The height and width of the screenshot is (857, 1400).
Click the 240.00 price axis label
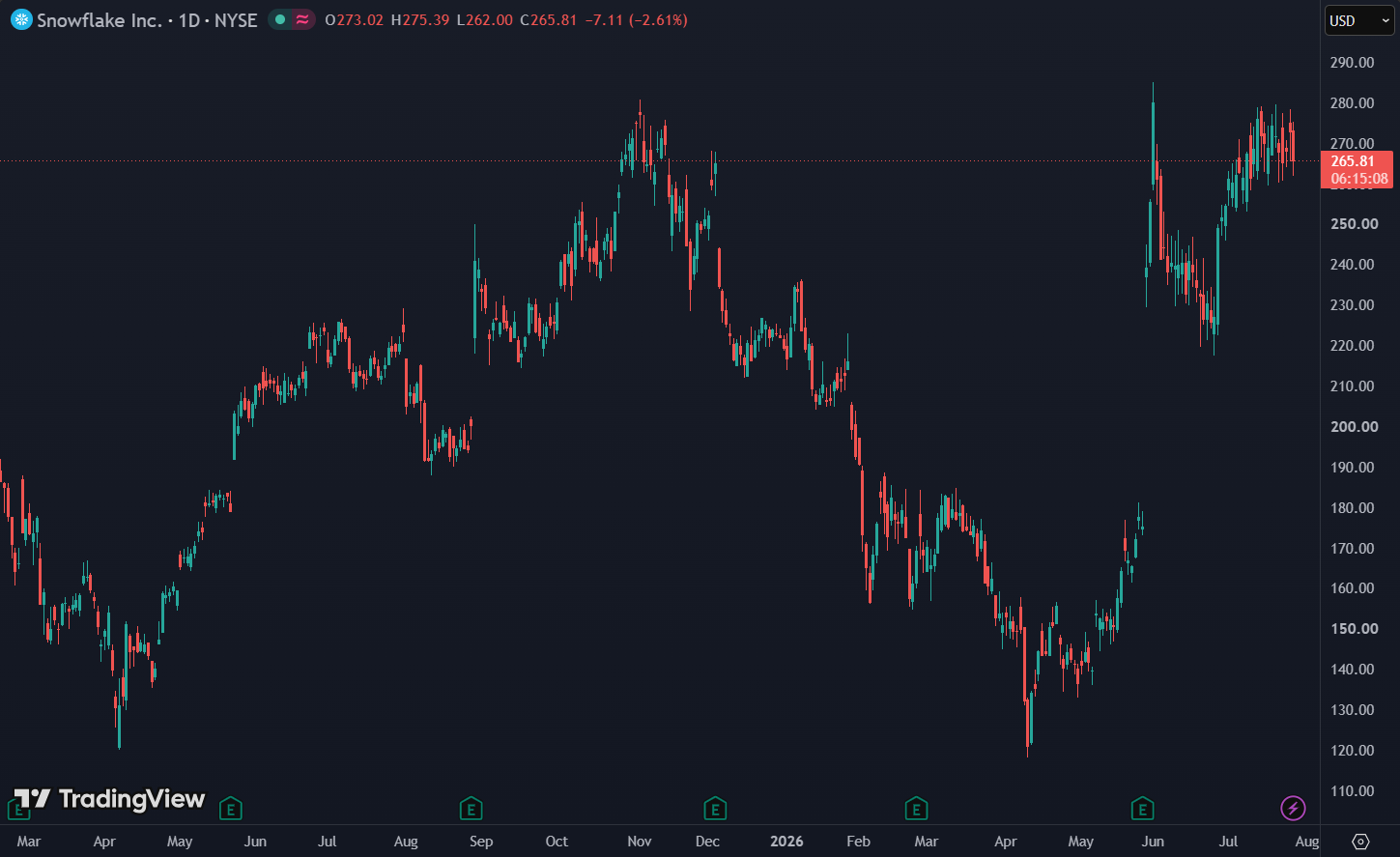click(x=1352, y=265)
